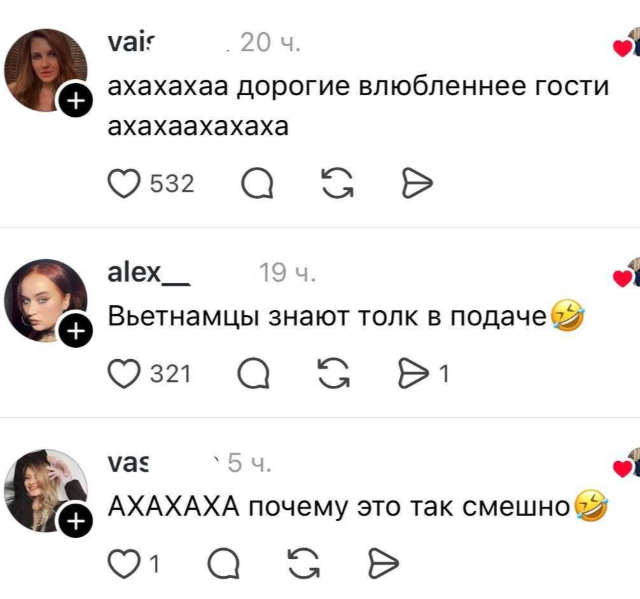Like the 'Вьетнамцы знают толк' comment
The width and height of the screenshot is (640, 599).
(124, 373)
